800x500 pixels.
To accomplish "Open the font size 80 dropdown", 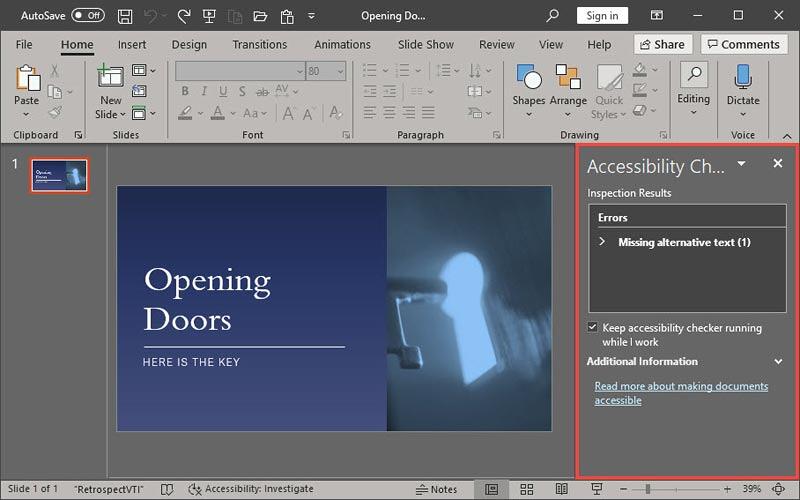I will (x=340, y=71).
